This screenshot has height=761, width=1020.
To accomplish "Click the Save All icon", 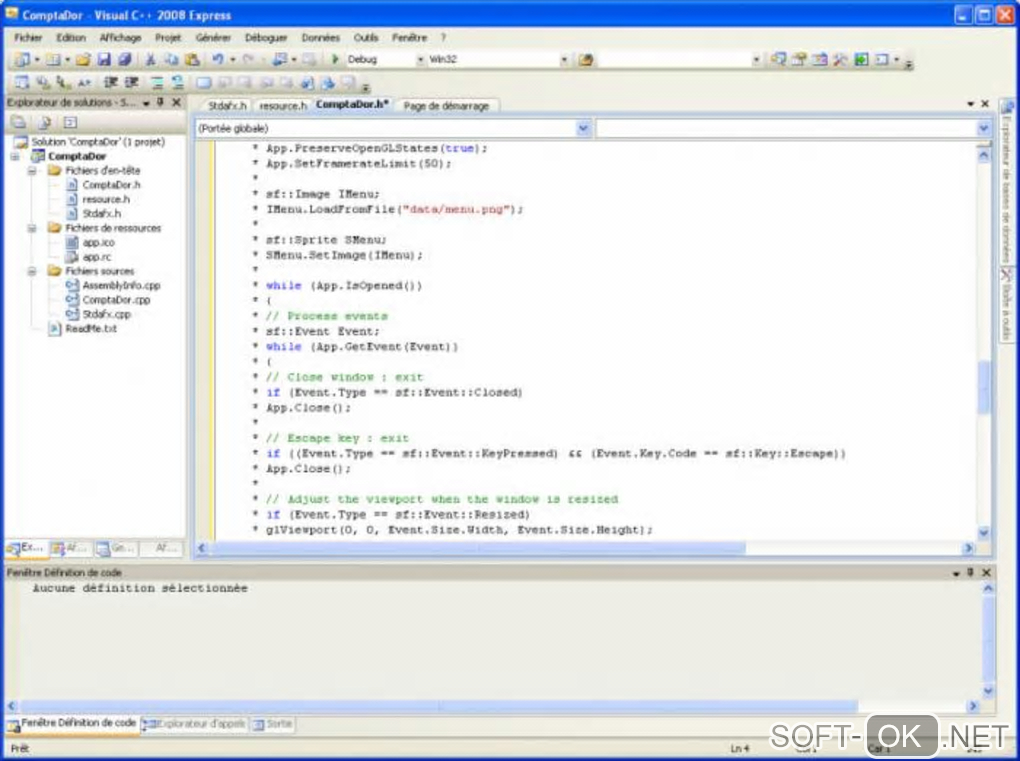I will (x=123, y=60).
